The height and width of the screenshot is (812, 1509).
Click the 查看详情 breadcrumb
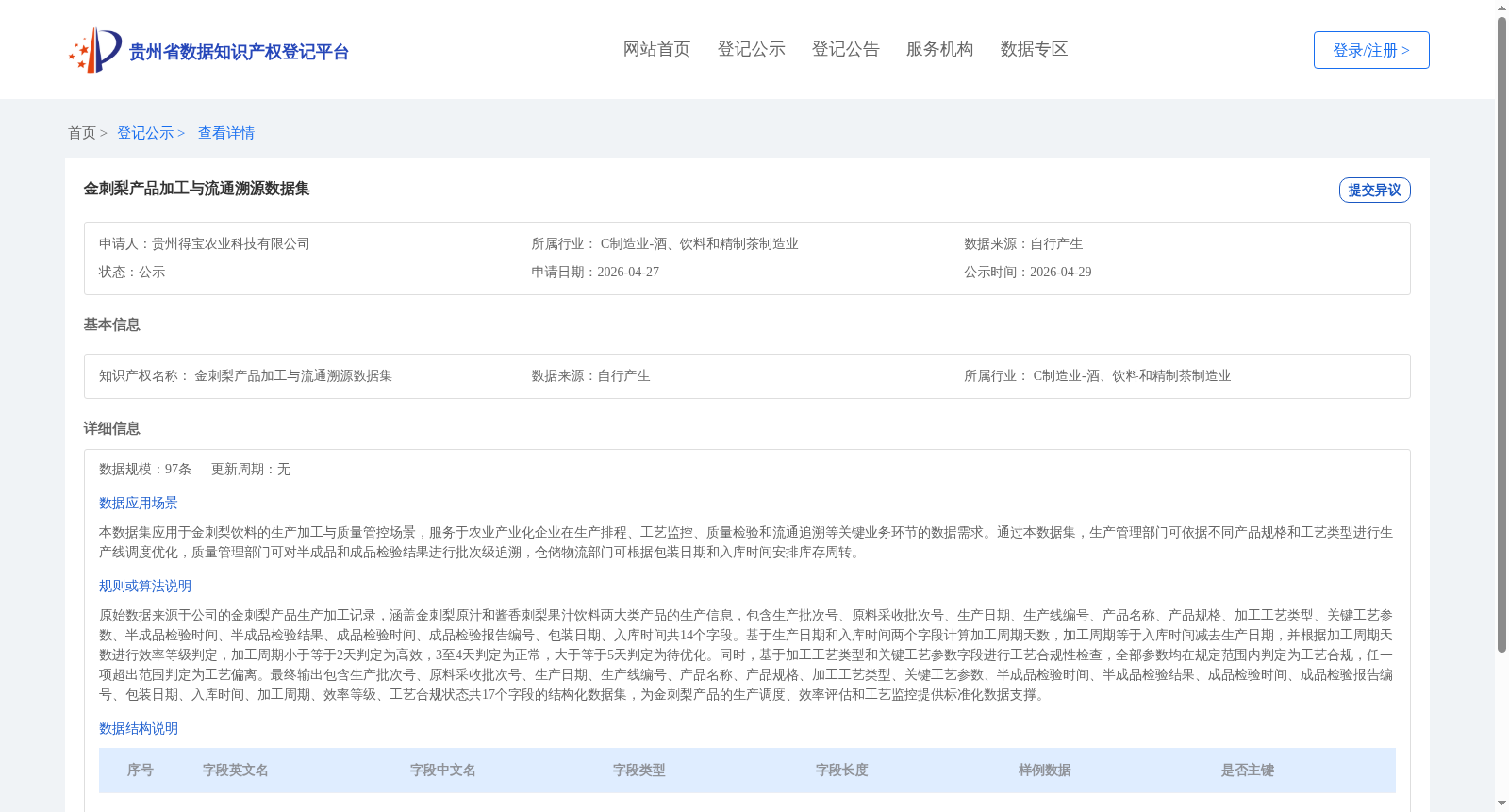point(226,133)
